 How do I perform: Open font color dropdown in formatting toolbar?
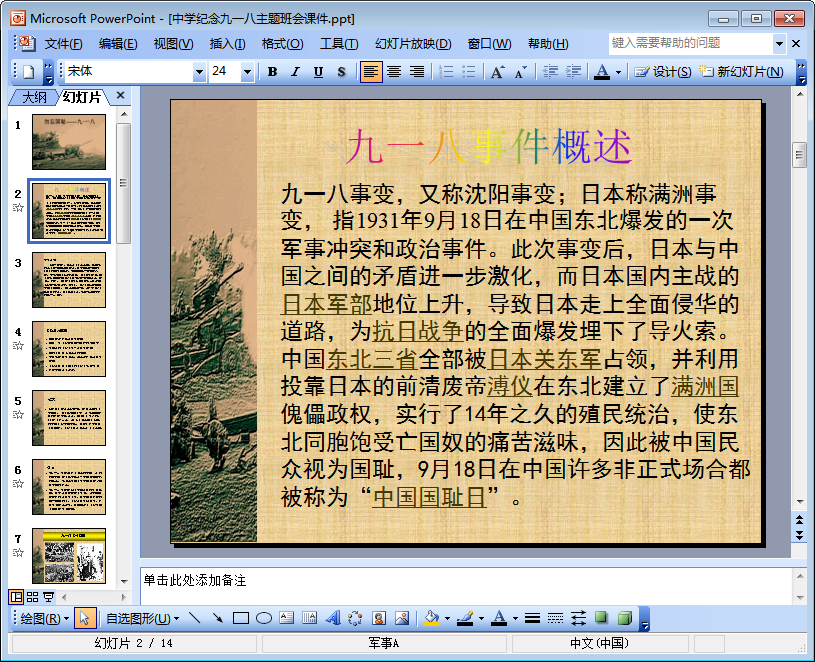618,72
